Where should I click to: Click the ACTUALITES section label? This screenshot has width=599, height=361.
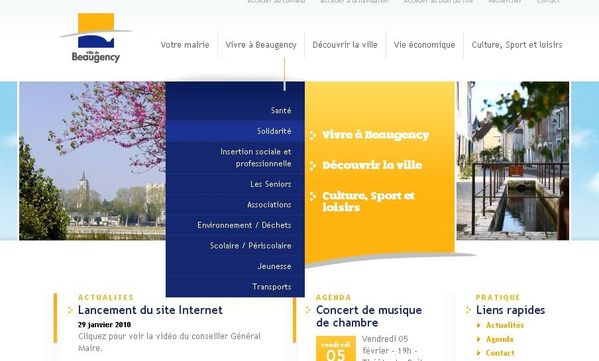pos(106,297)
